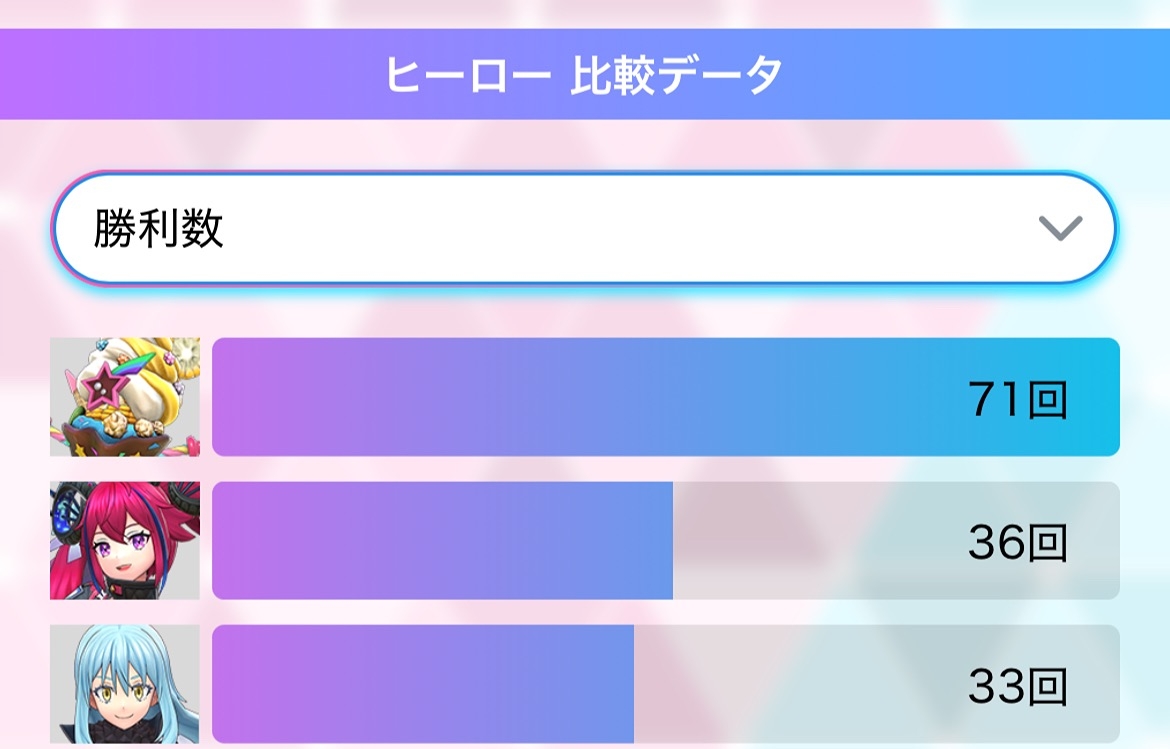Click the chevron arrow in the stat selector
1170x749 pixels.
tap(1060, 230)
